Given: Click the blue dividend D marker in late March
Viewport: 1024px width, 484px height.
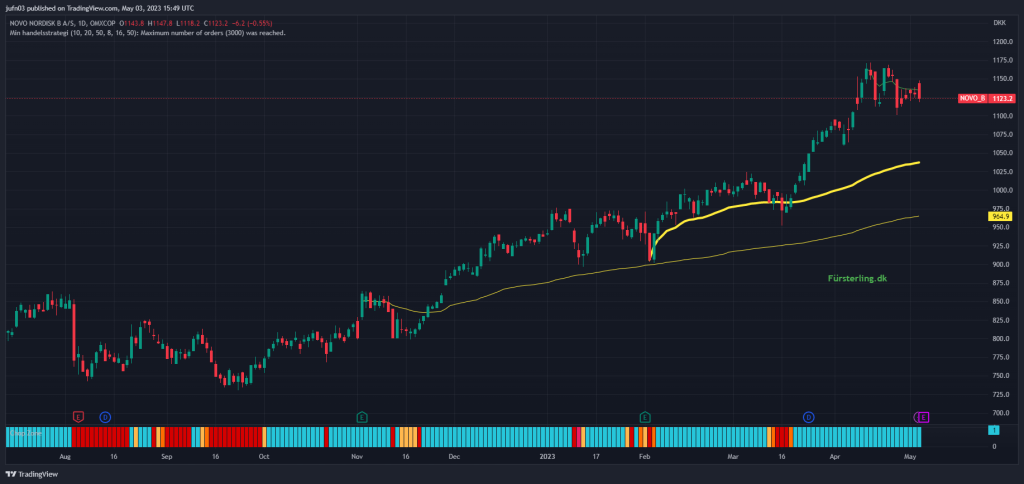Looking at the screenshot, I should point(808,417).
